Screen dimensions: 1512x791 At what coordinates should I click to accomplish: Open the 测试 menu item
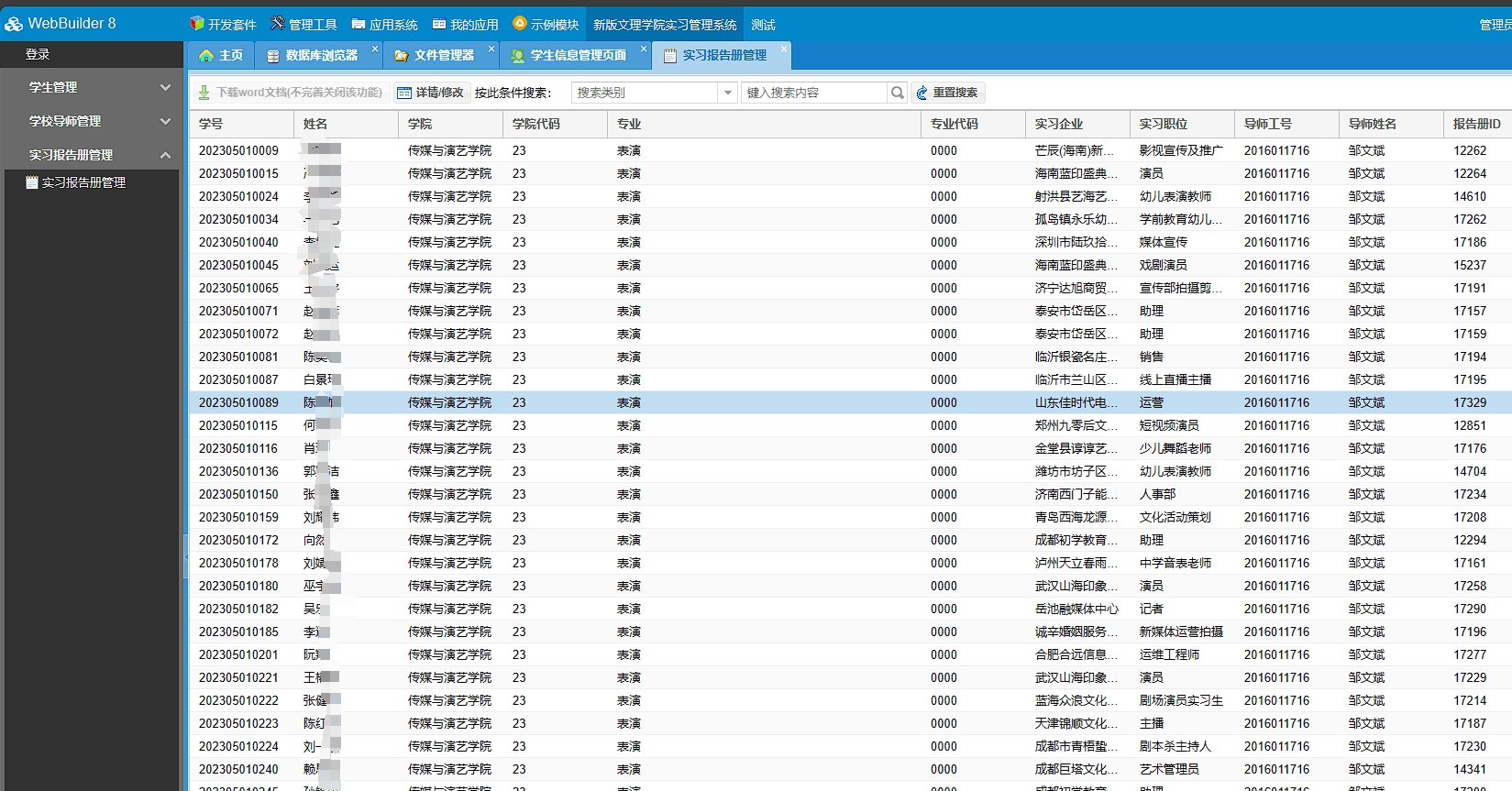click(763, 25)
